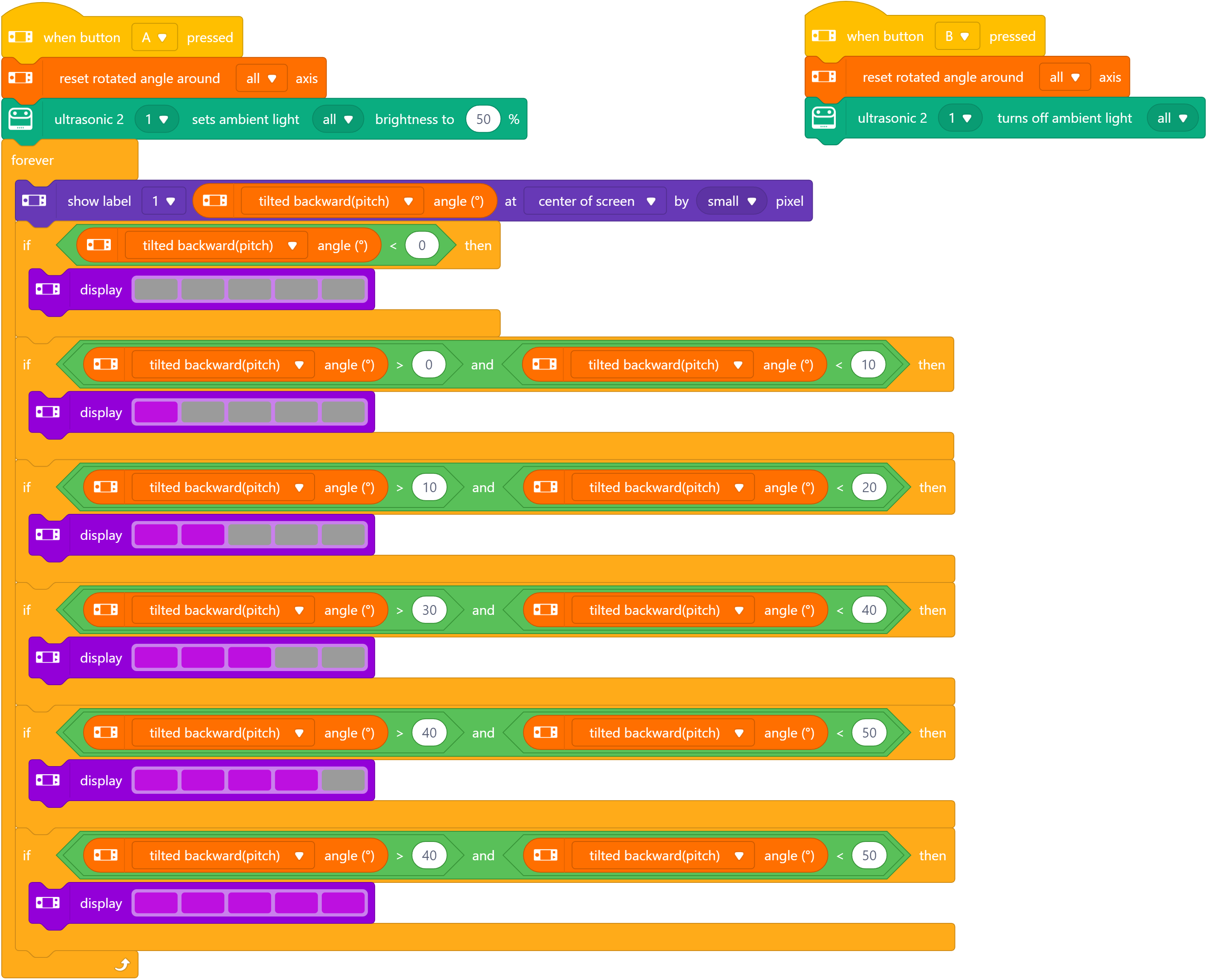
Task: Open the small pixel size dropdown
Action: [731, 201]
